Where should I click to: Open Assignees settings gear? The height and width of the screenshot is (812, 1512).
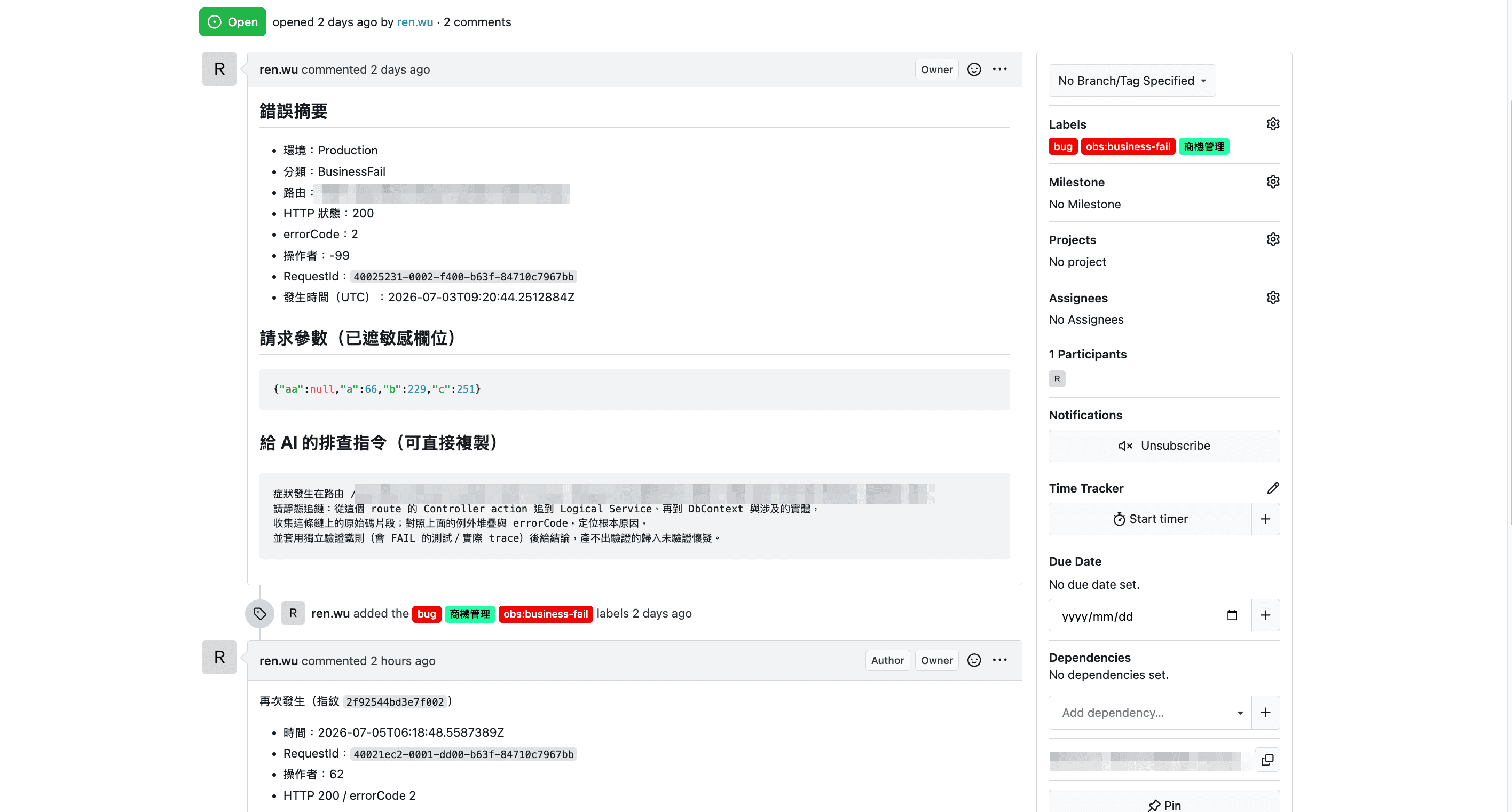[1272, 298]
